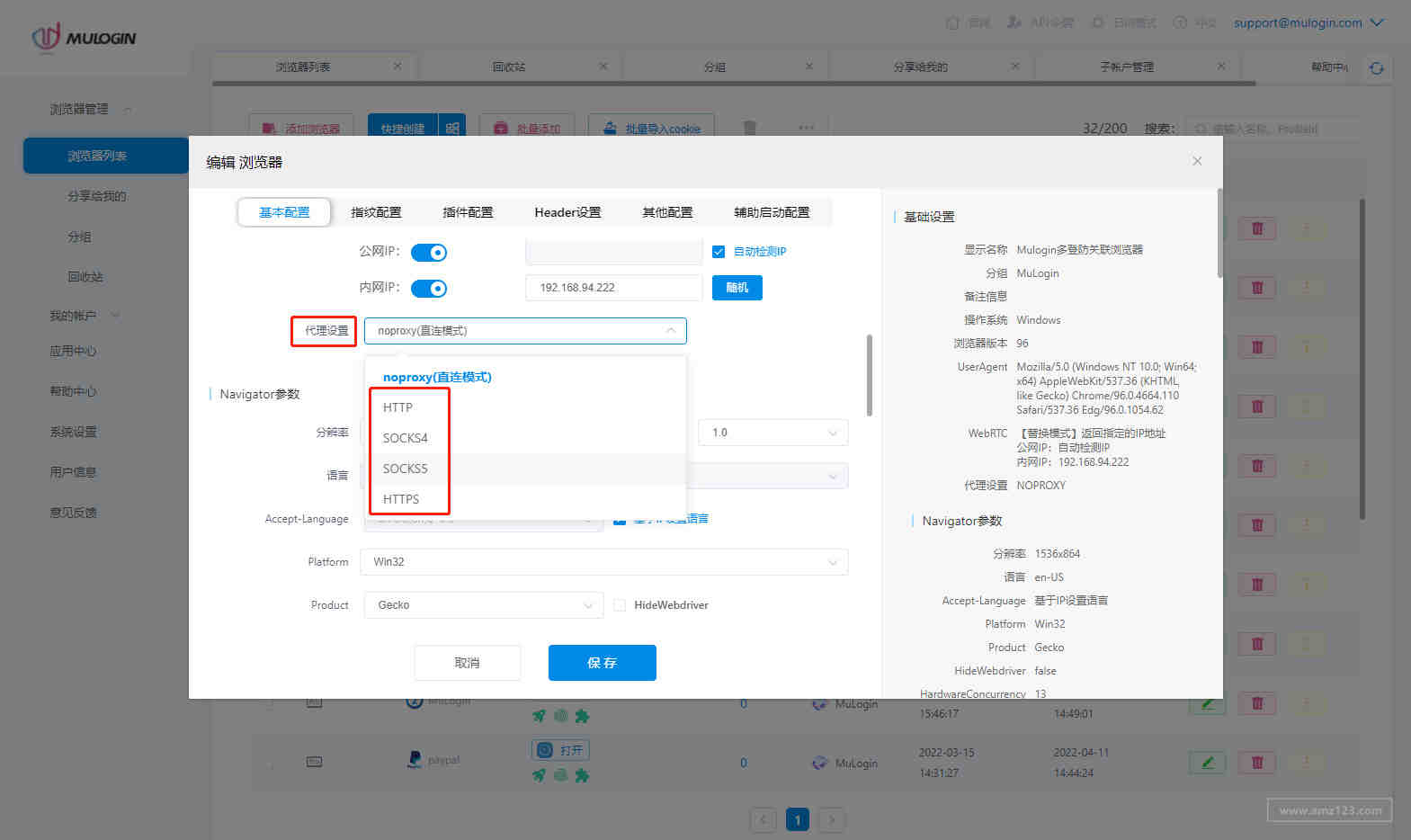Choose HTTPS proxy type
The image size is (1411, 840).
[401, 499]
